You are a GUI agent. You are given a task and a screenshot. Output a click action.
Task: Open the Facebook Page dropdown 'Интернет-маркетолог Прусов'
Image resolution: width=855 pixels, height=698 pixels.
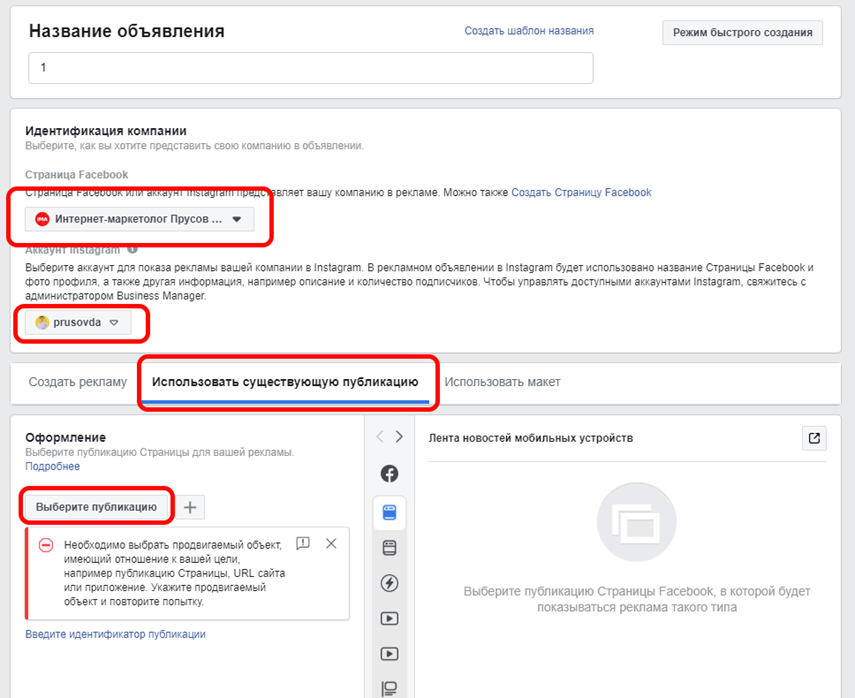(139, 219)
